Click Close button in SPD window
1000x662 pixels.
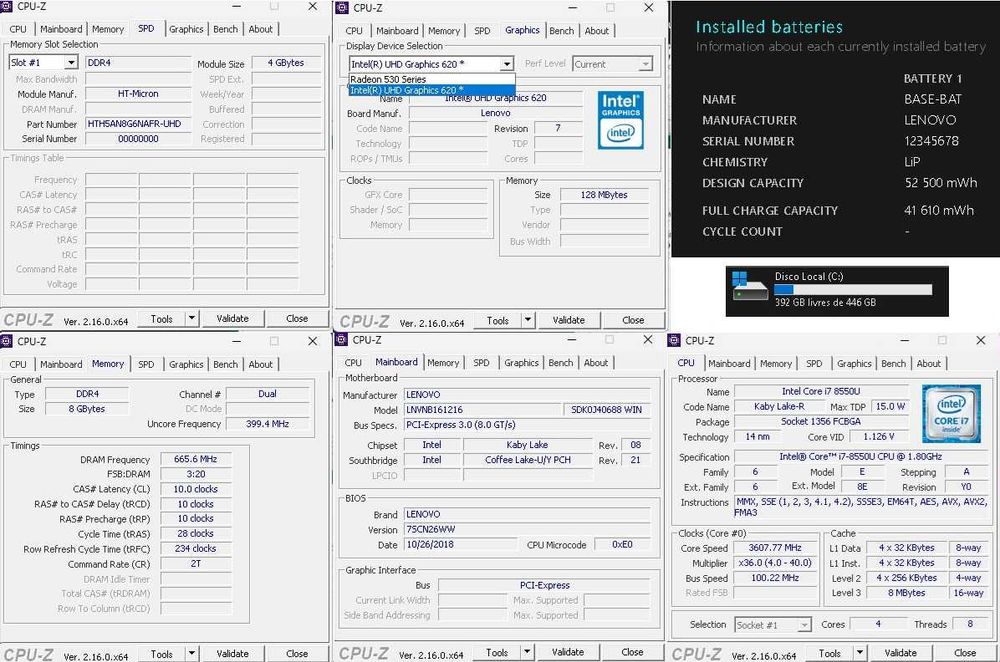[x=297, y=318]
